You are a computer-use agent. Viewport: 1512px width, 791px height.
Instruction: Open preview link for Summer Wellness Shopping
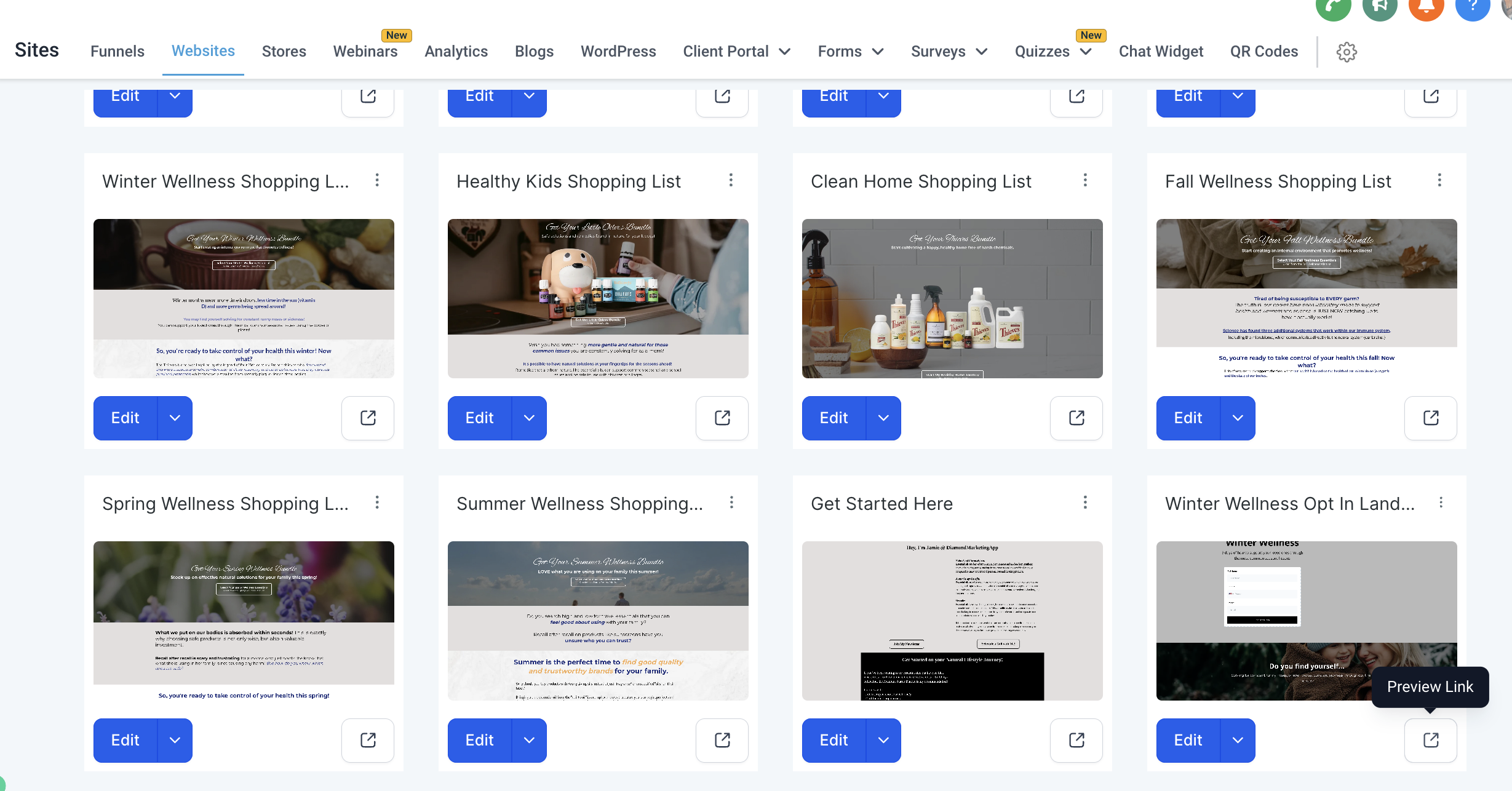722,740
